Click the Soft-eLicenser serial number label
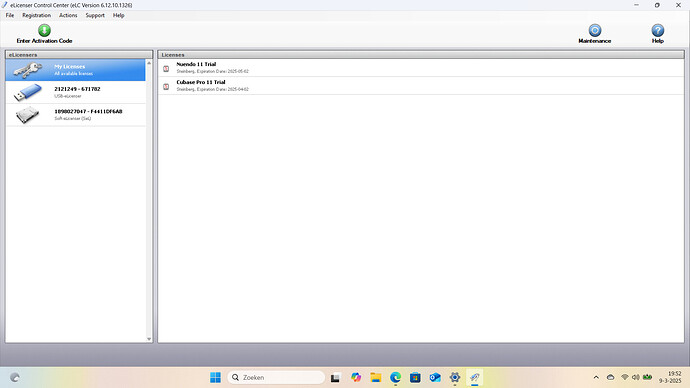This screenshot has height=388, width=690. pyautogui.click(x=88, y=111)
